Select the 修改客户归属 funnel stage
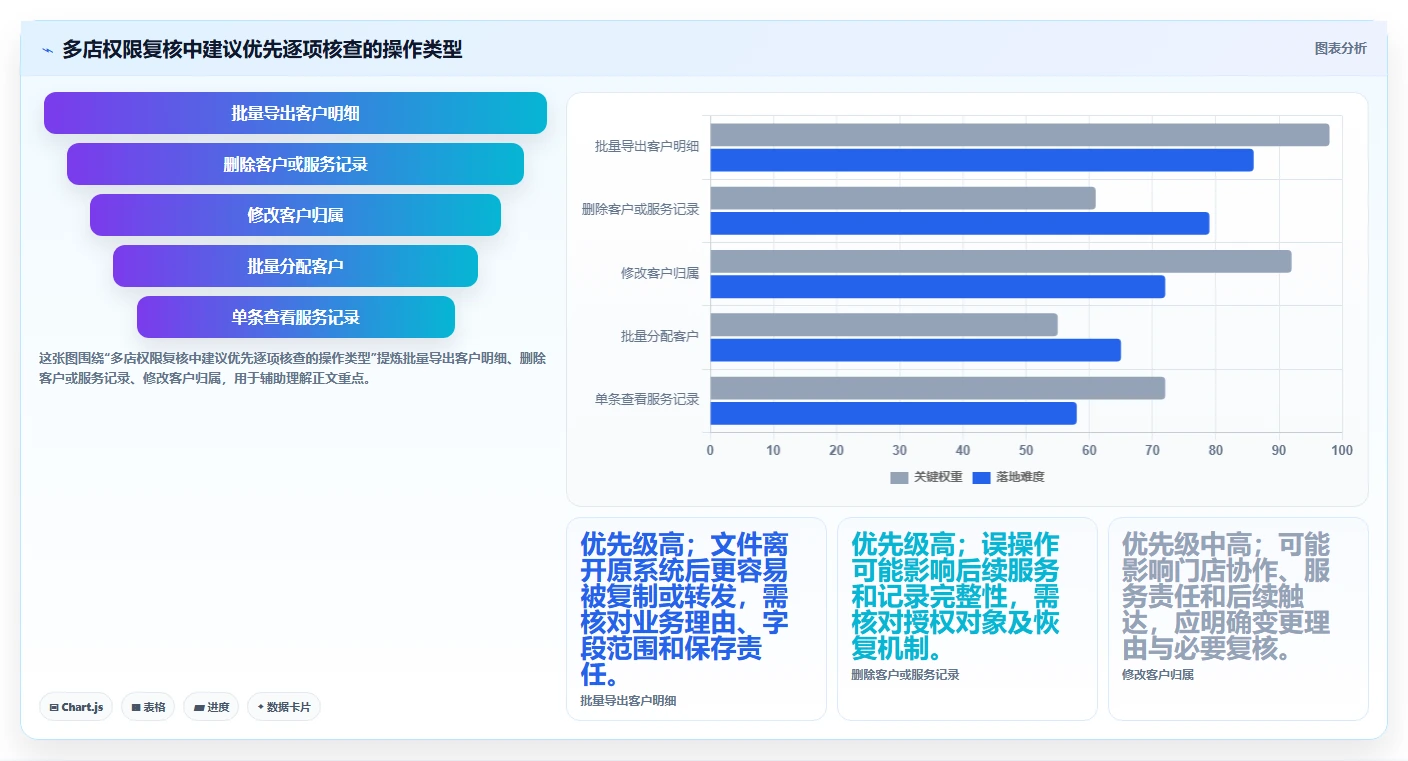Viewport: 1408px width, 761px height. 295,215
